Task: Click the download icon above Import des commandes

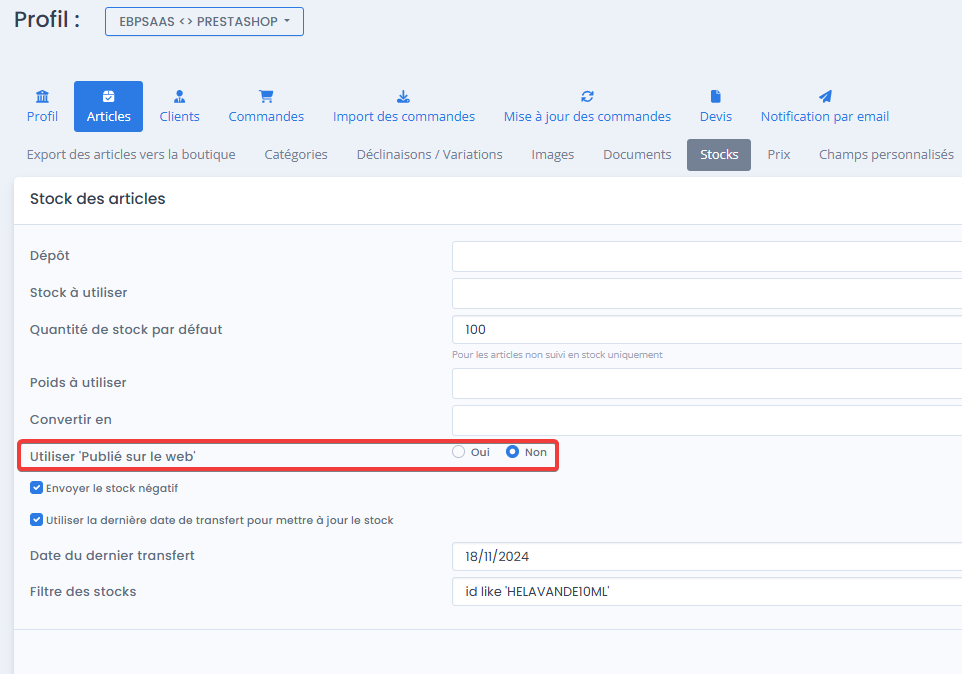Action: 403,96
